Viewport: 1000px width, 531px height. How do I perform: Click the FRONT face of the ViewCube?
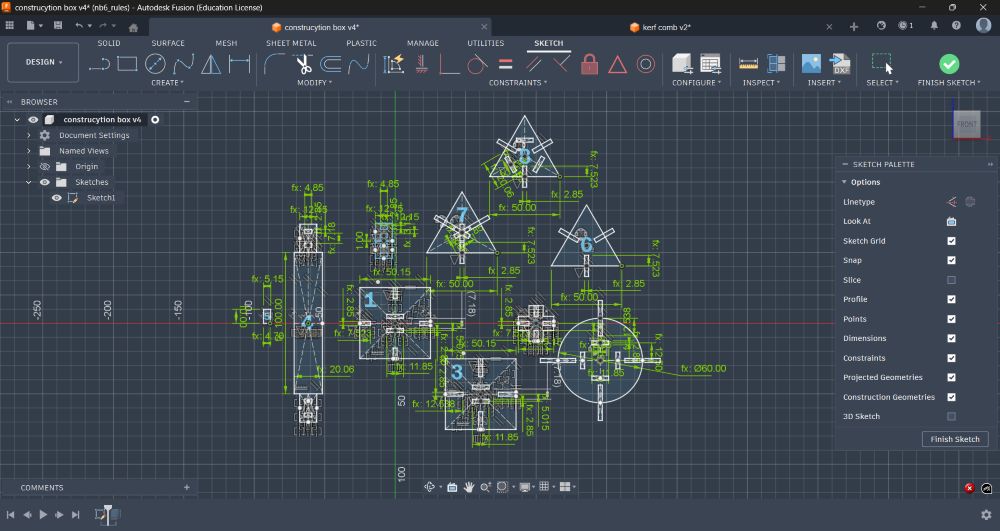click(x=966, y=124)
